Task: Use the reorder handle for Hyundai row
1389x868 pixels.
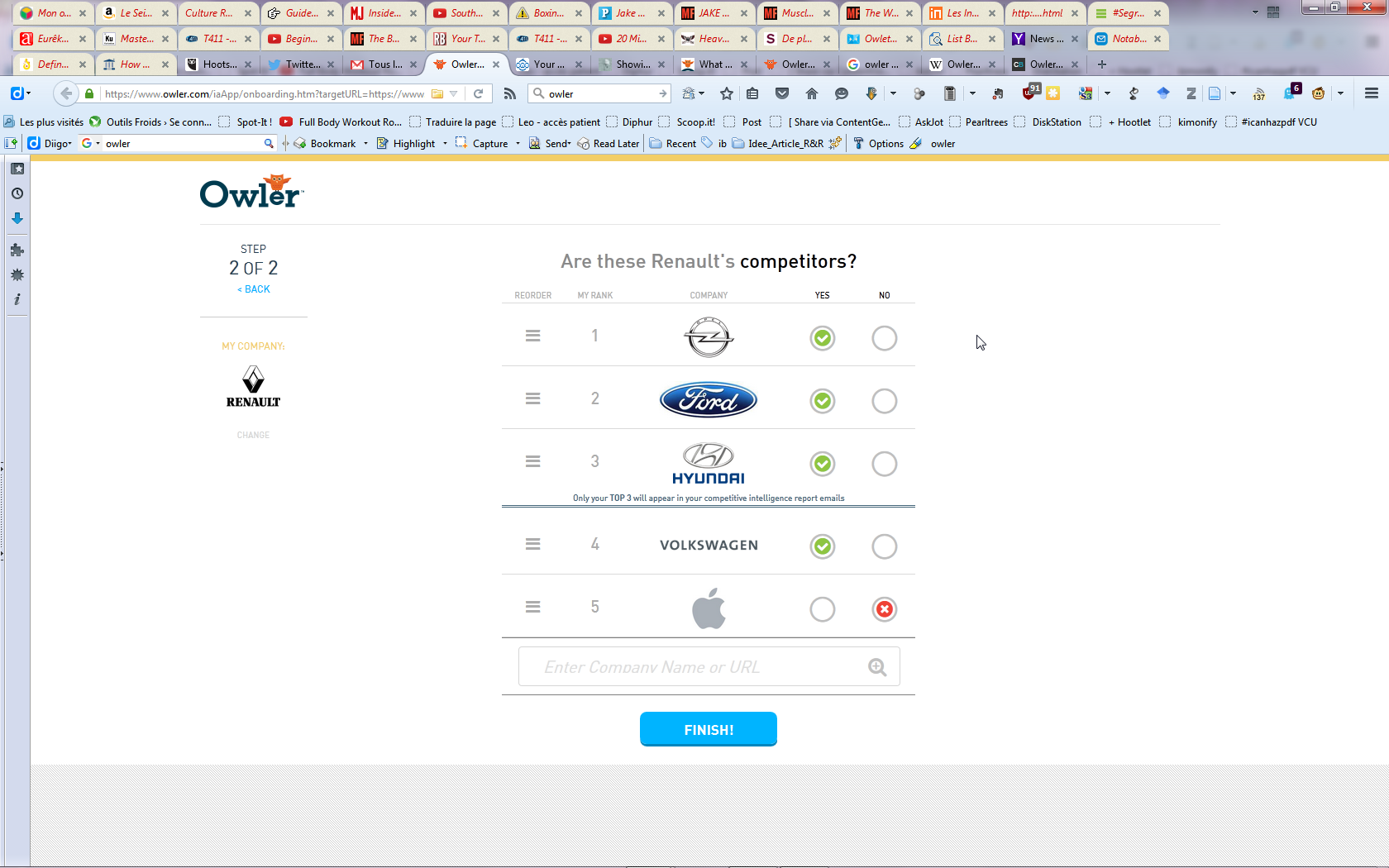Action: pos(533,461)
